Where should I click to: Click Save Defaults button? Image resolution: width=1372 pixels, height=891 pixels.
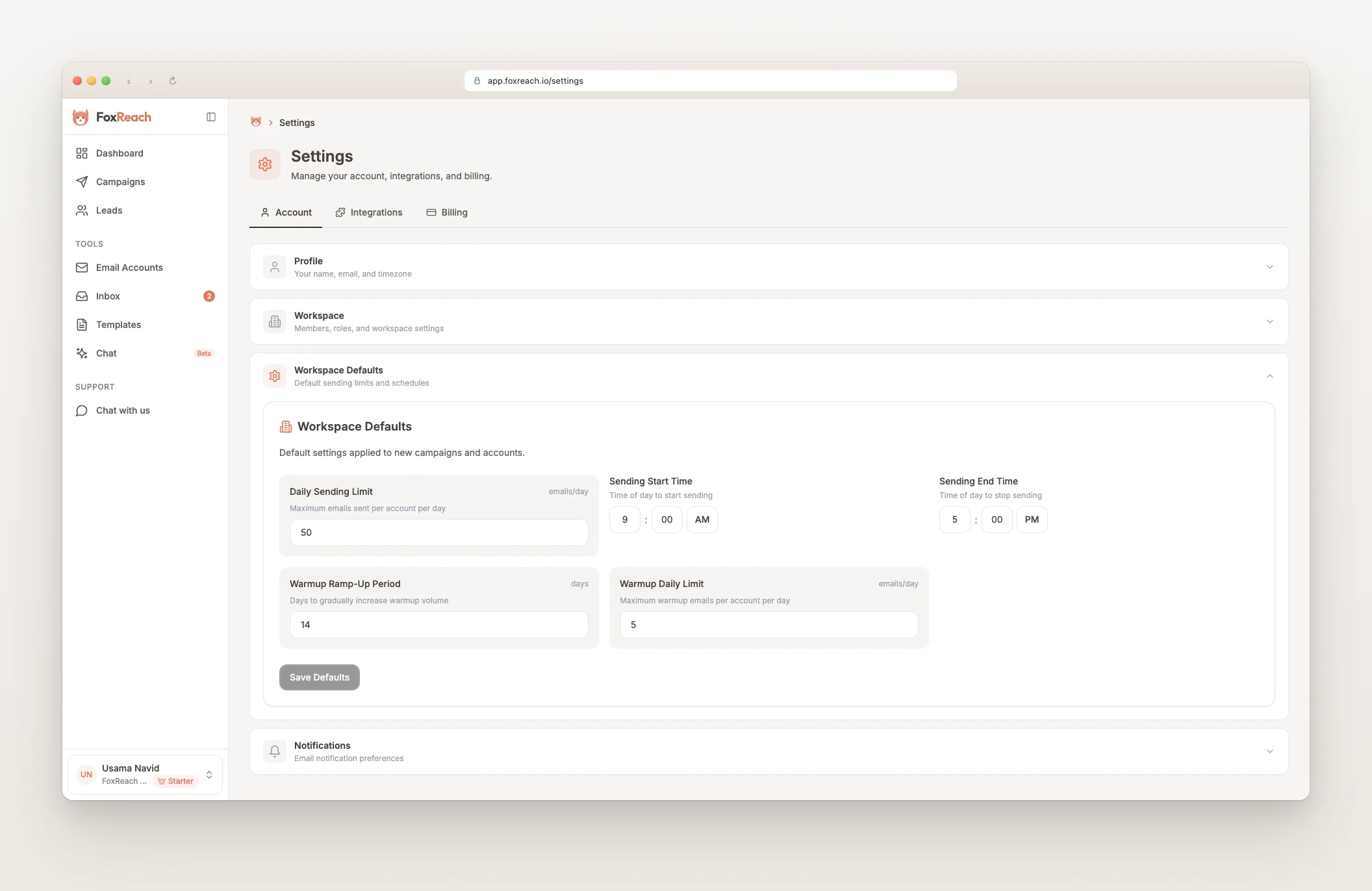pos(319,677)
